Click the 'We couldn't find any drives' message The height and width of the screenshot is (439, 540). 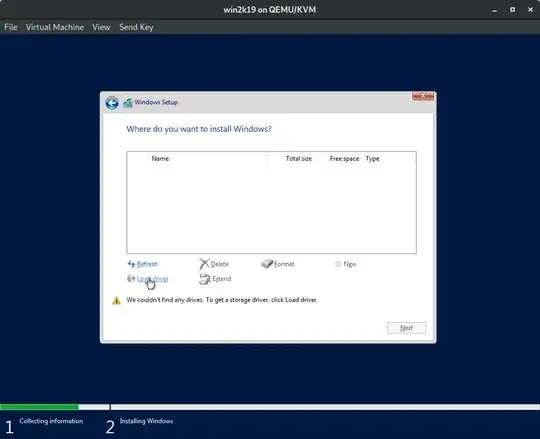click(x=221, y=300)
